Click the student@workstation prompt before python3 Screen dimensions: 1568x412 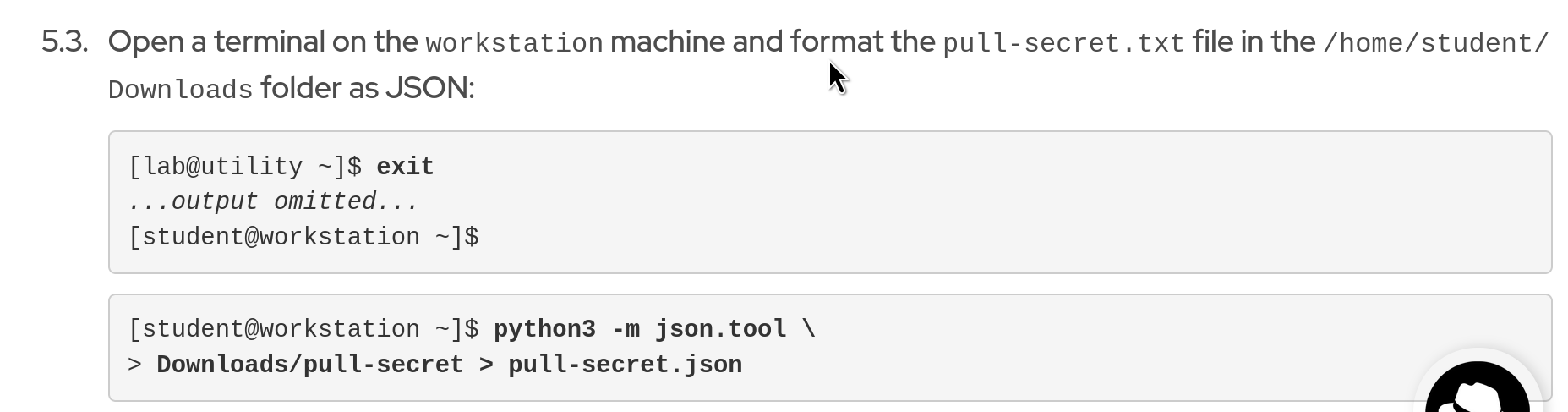click(303, 329)
